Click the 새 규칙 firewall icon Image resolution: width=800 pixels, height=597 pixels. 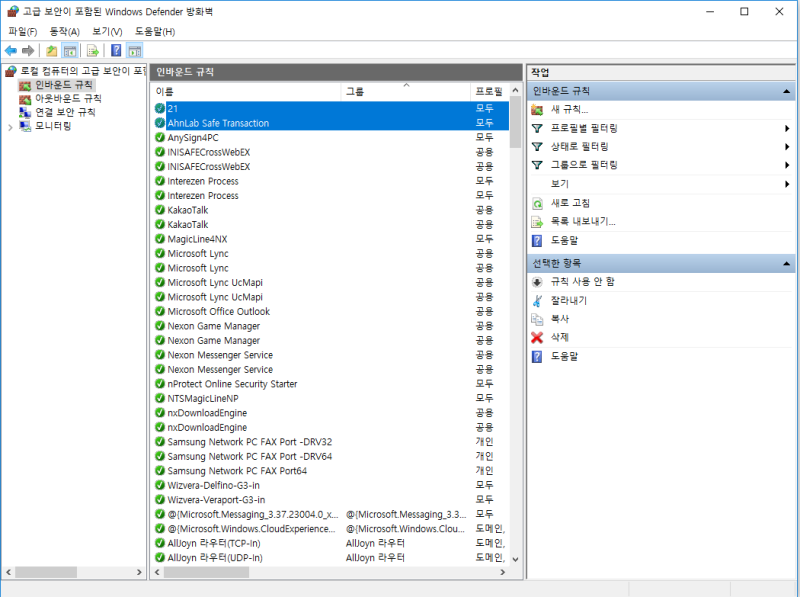537,110
